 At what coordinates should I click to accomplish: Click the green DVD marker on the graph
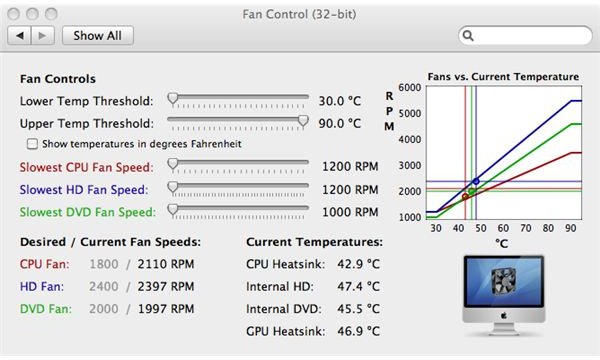471,191
